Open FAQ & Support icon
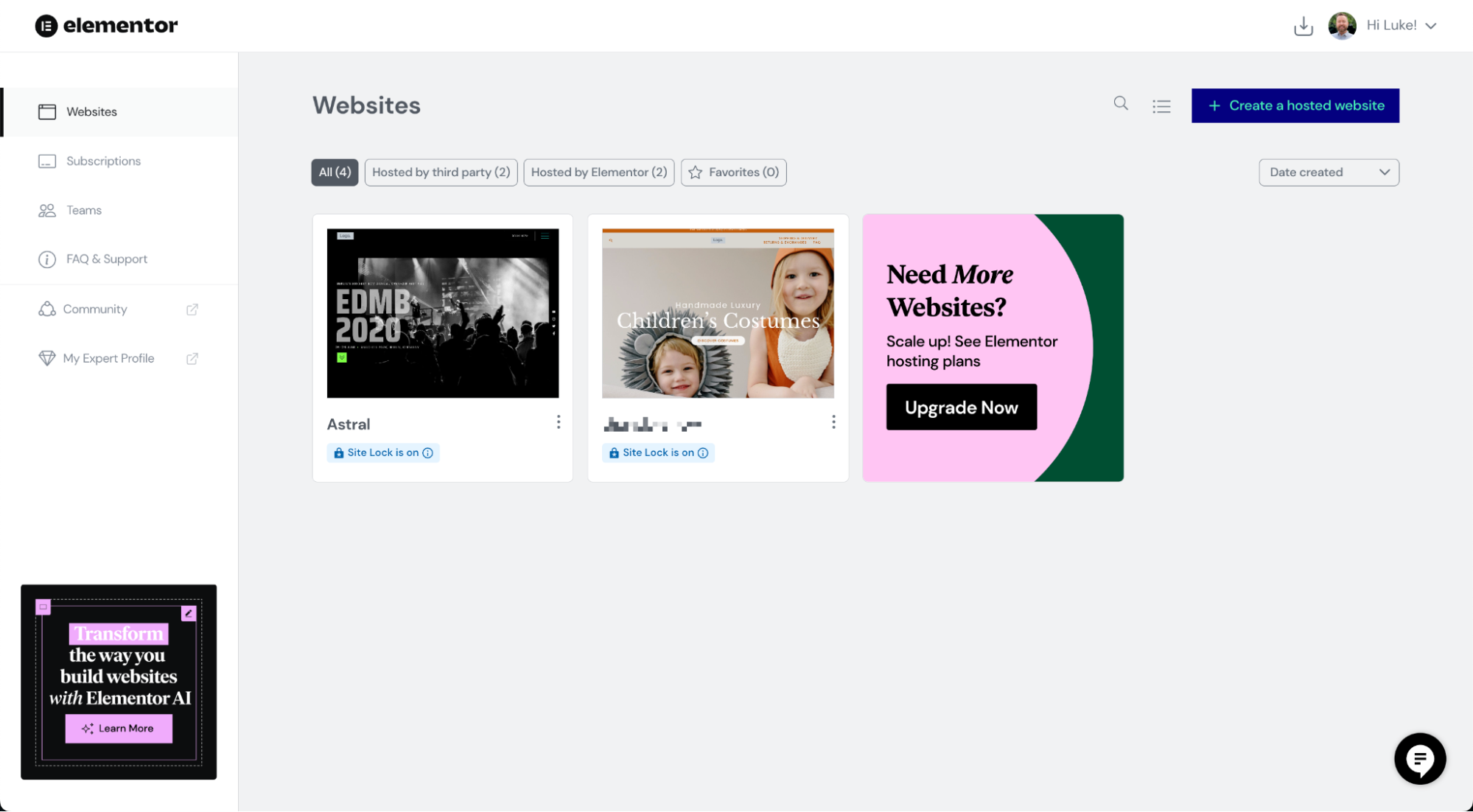This screenshot has height=812, width=1473. 46,260
